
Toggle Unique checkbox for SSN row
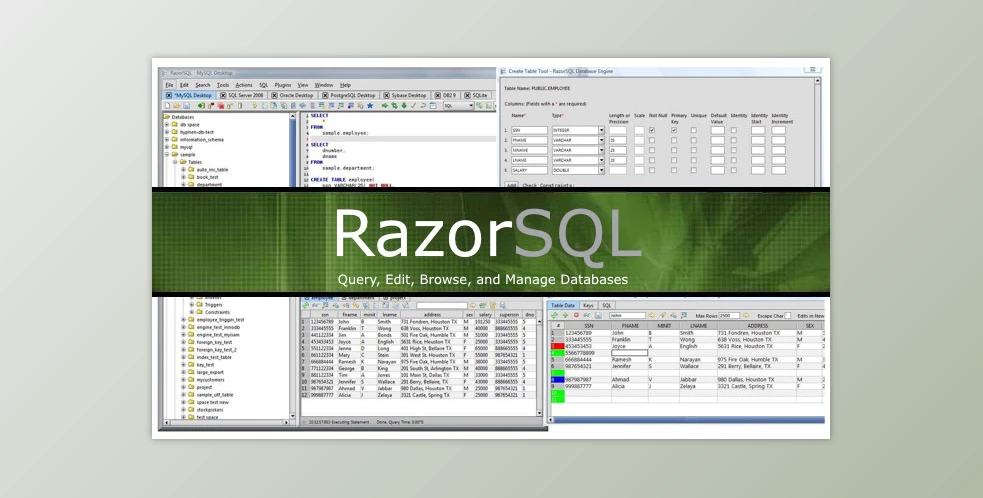693,130
